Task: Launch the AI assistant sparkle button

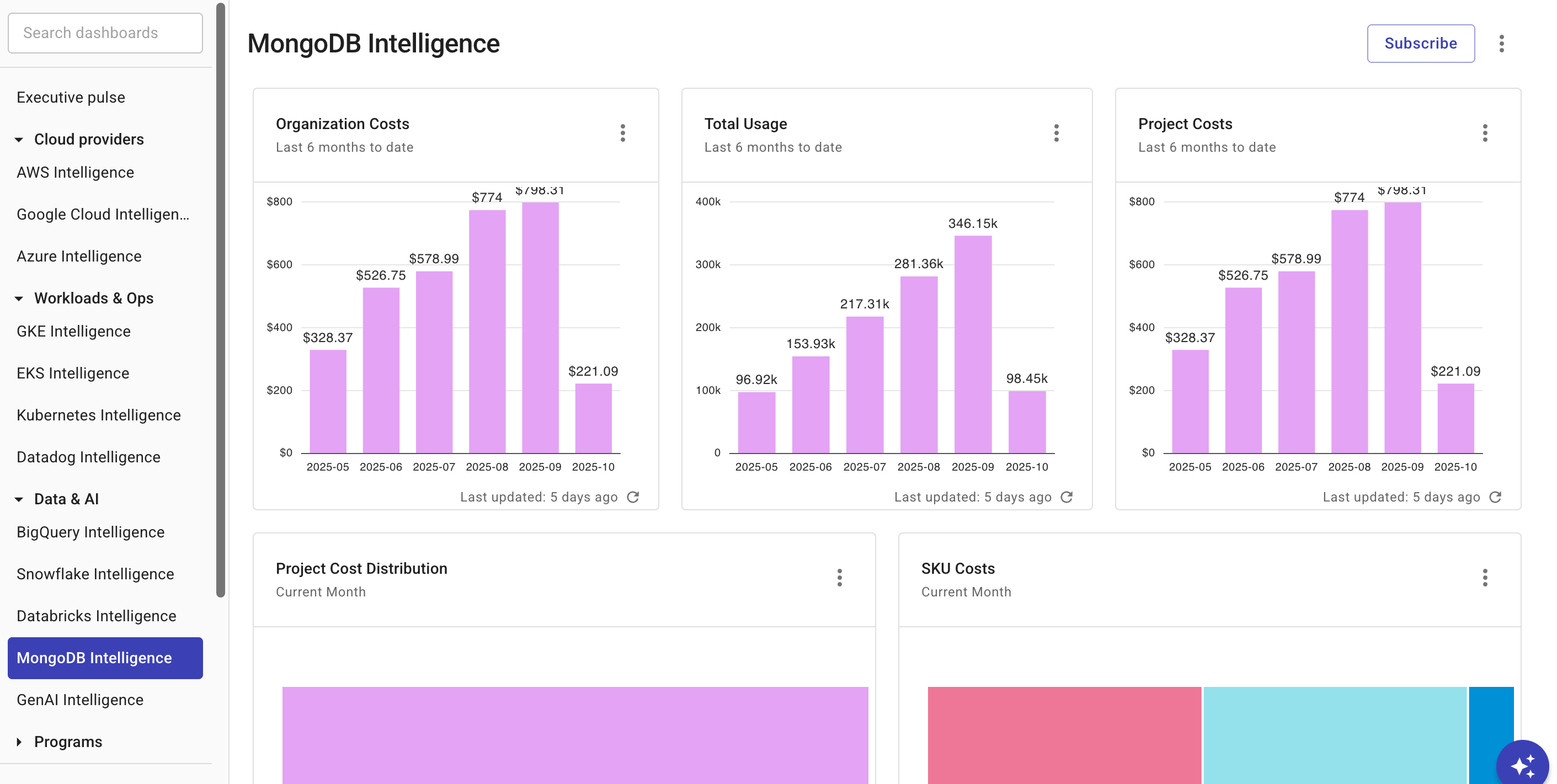Action: 1524,764
